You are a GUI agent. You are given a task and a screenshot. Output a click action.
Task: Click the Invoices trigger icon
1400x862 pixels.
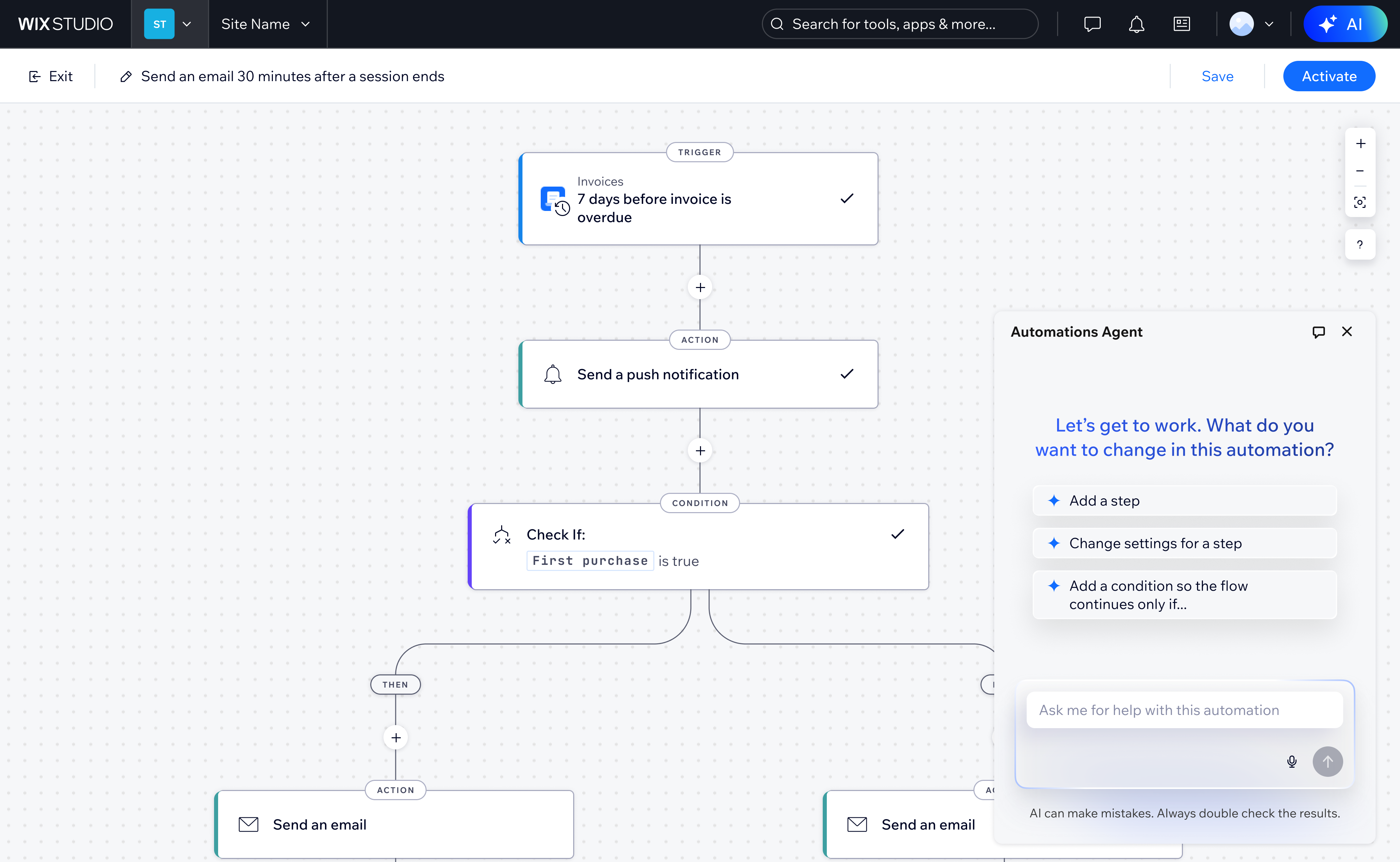554,201
